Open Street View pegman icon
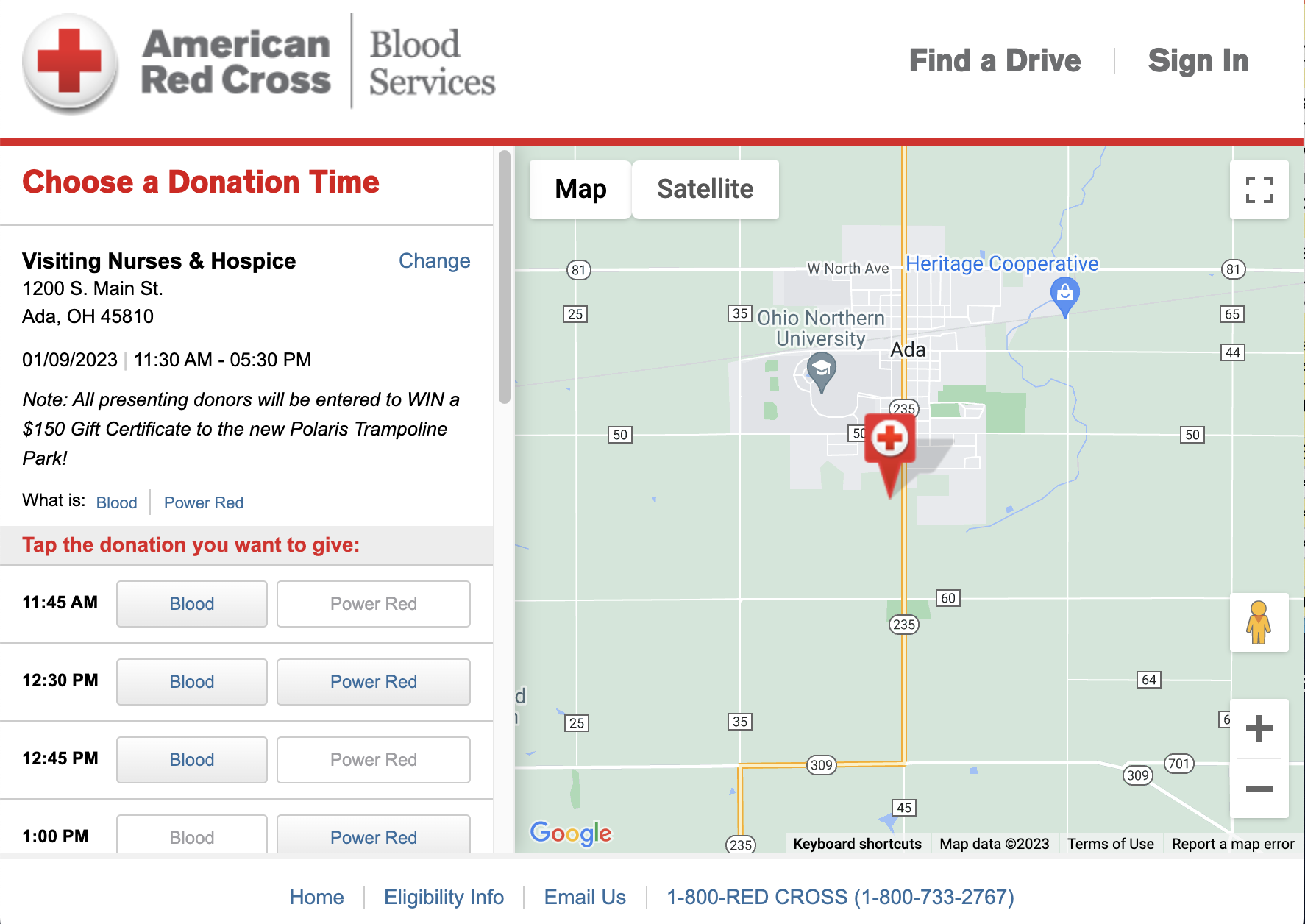The image size is (1305, 924). [1259, 622]
